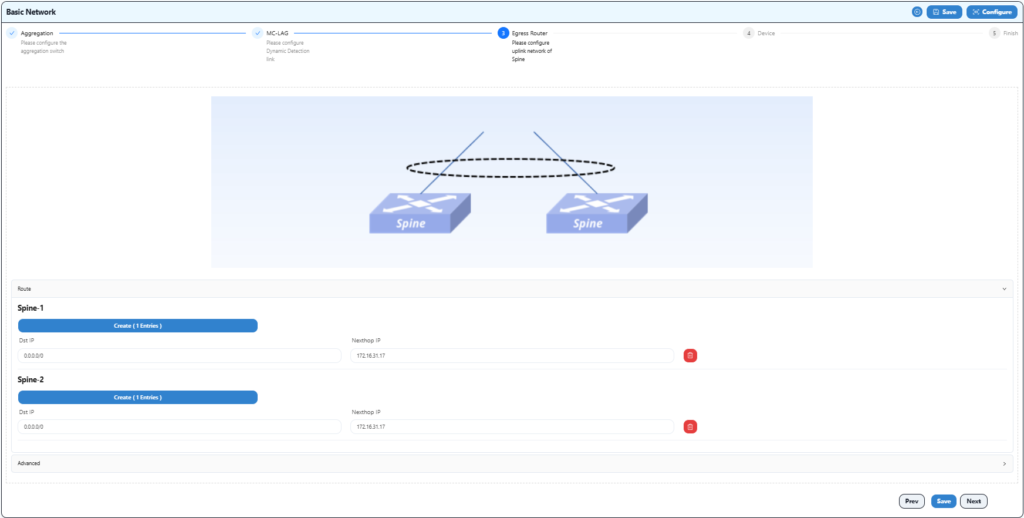
Task: Delete the Spine-2 route entry
Action: (690, 427)
